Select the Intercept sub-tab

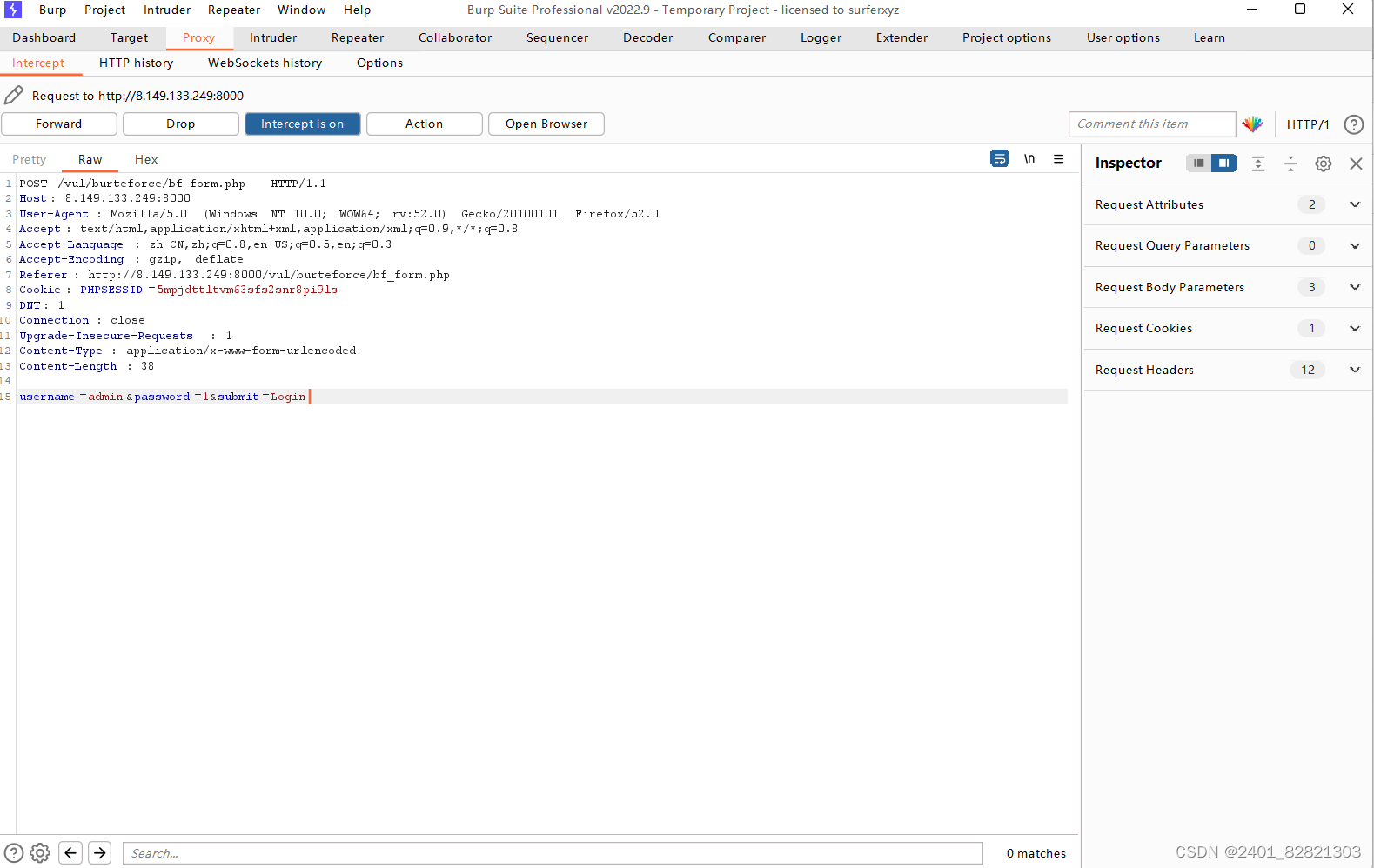38,63
